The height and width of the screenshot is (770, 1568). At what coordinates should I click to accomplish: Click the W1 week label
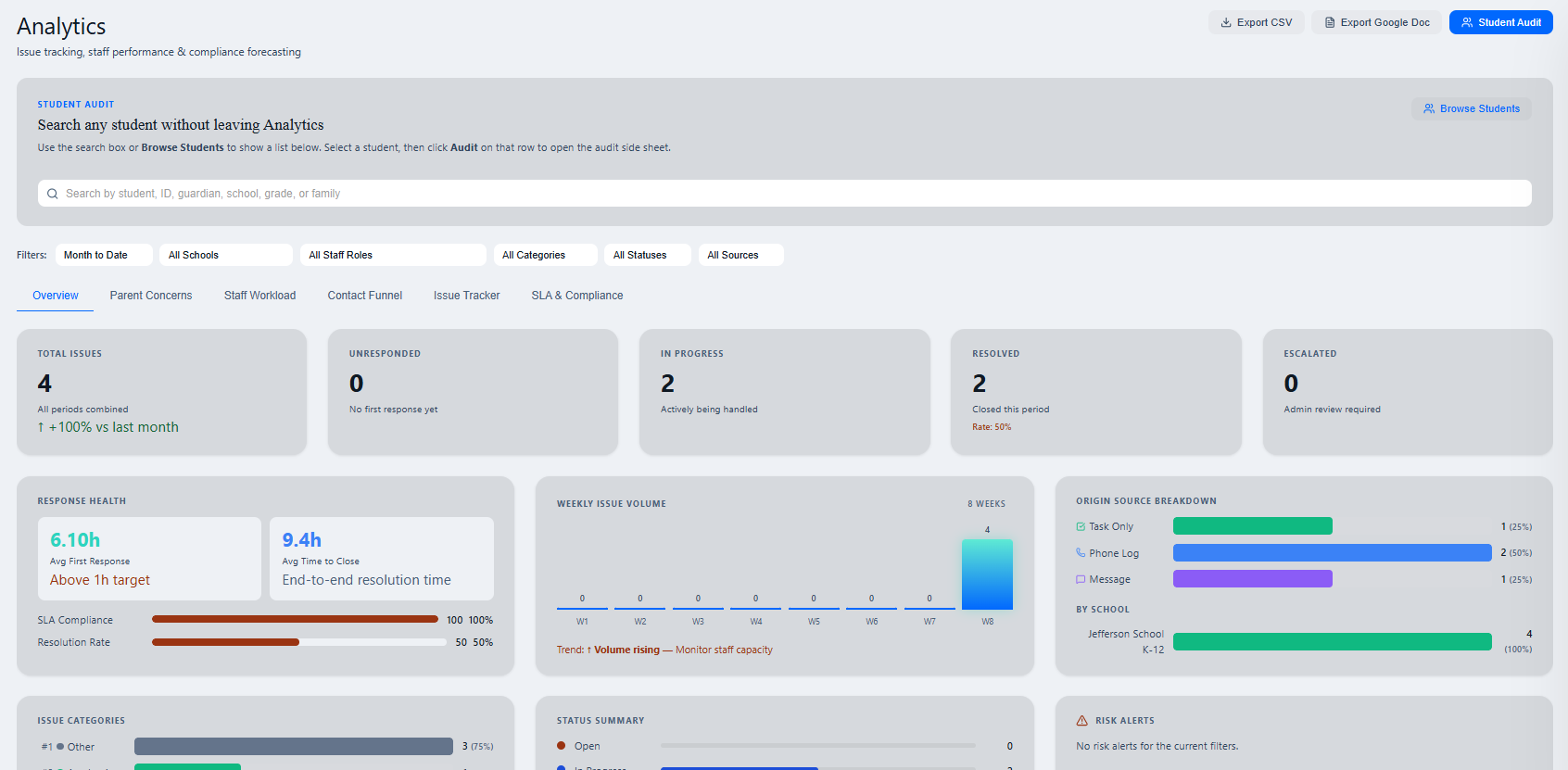point(582,622)
